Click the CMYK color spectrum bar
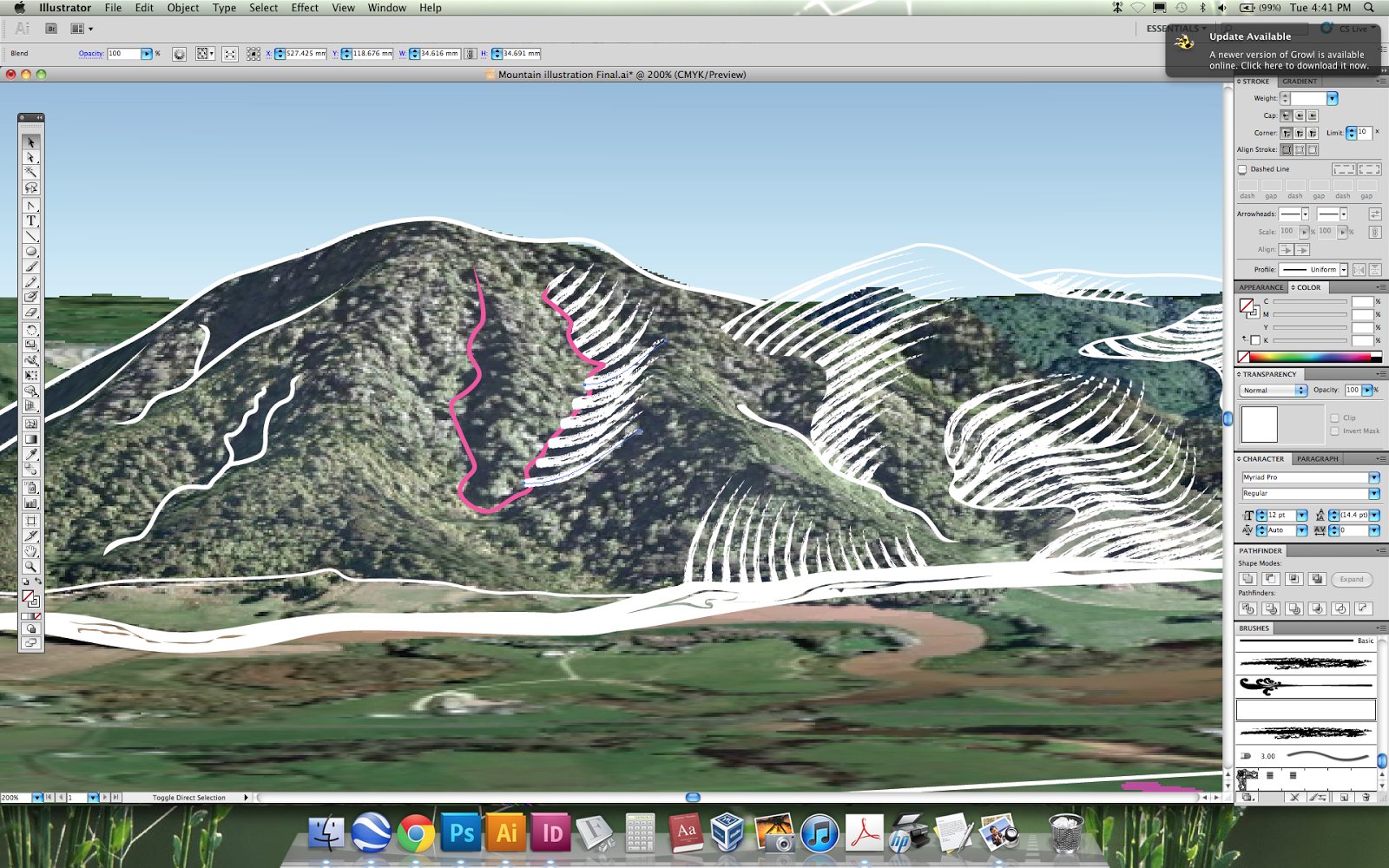The image size is (1389, 868). pos(1309,358)
